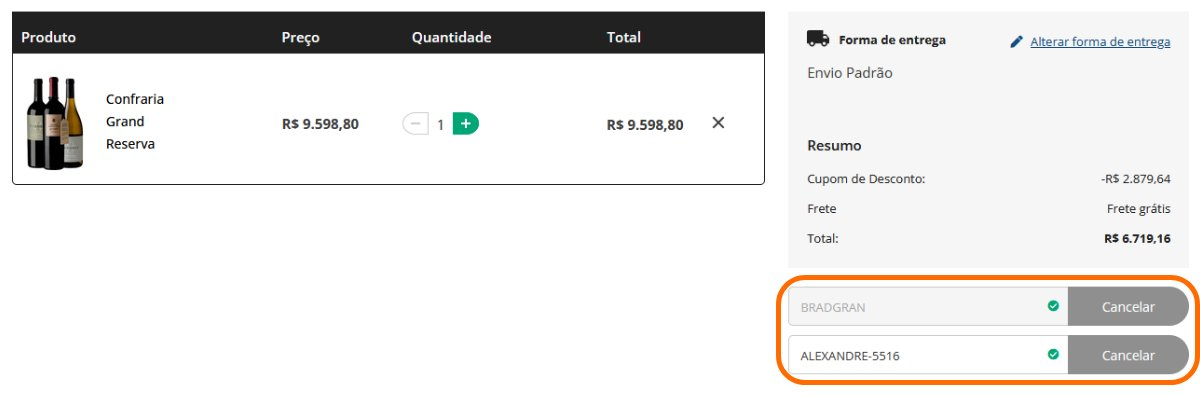Viewport: 1200px width, 396px height.
Task: Click the pencil edit icon
Action: (x=1017, y=42)
